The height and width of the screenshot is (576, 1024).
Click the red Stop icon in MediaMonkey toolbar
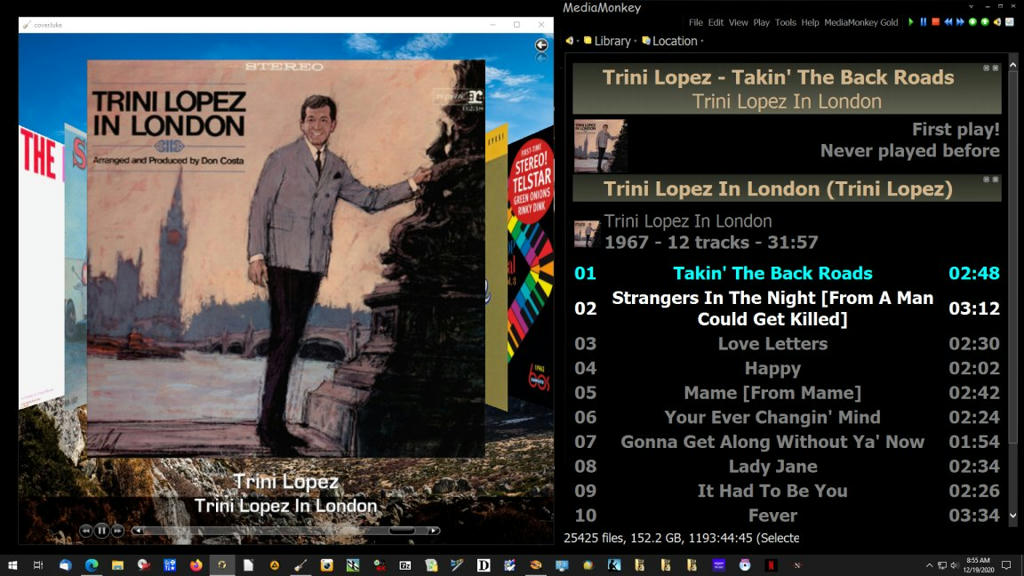pyautogui.click(x=936, y=22)
